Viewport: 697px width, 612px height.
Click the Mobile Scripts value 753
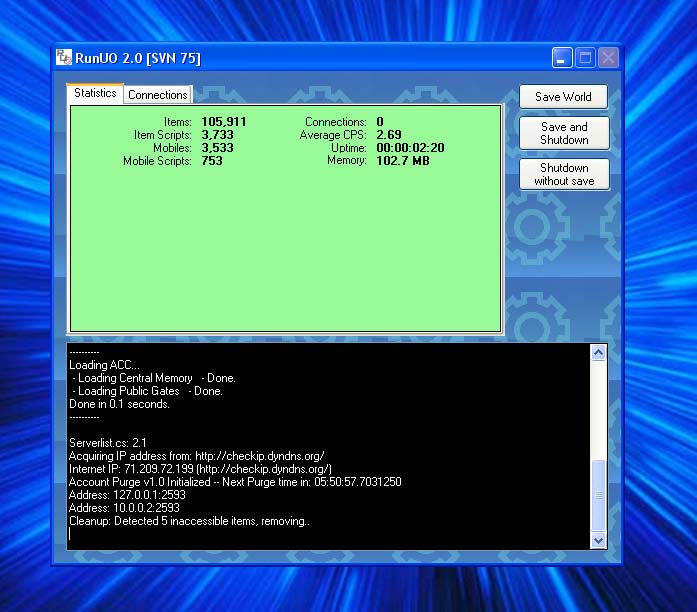pyautogui.click(x=212, y=160)
